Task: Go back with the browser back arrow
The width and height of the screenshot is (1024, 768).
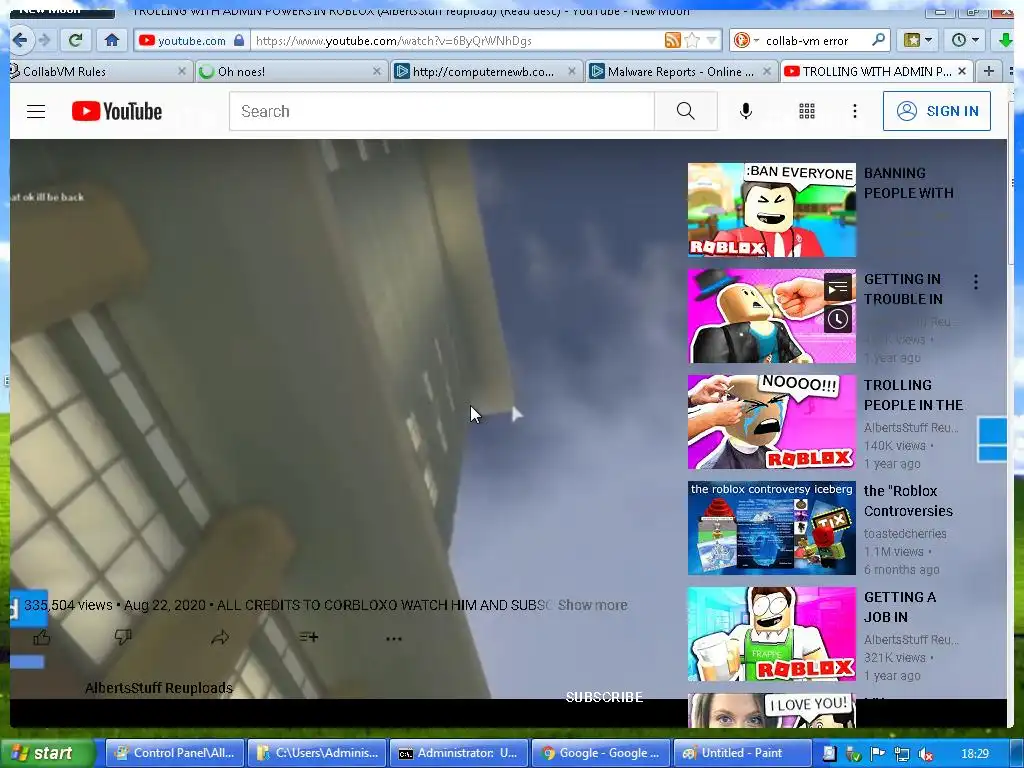Action: pyautogui.click(x=20, y=40)
